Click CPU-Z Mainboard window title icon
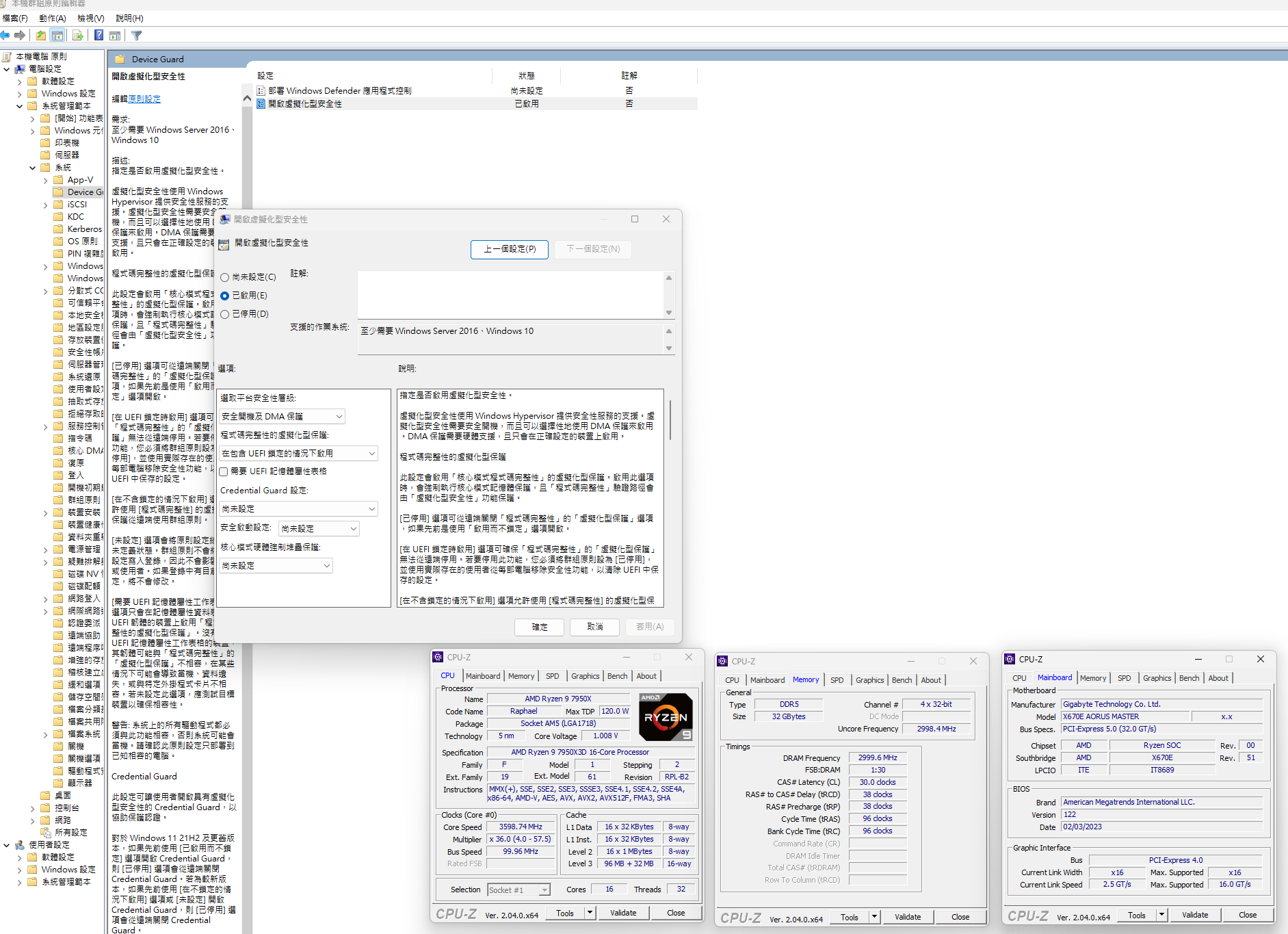The height and width of the screenshot is (934, 1288). click(x=1010, y=659)
